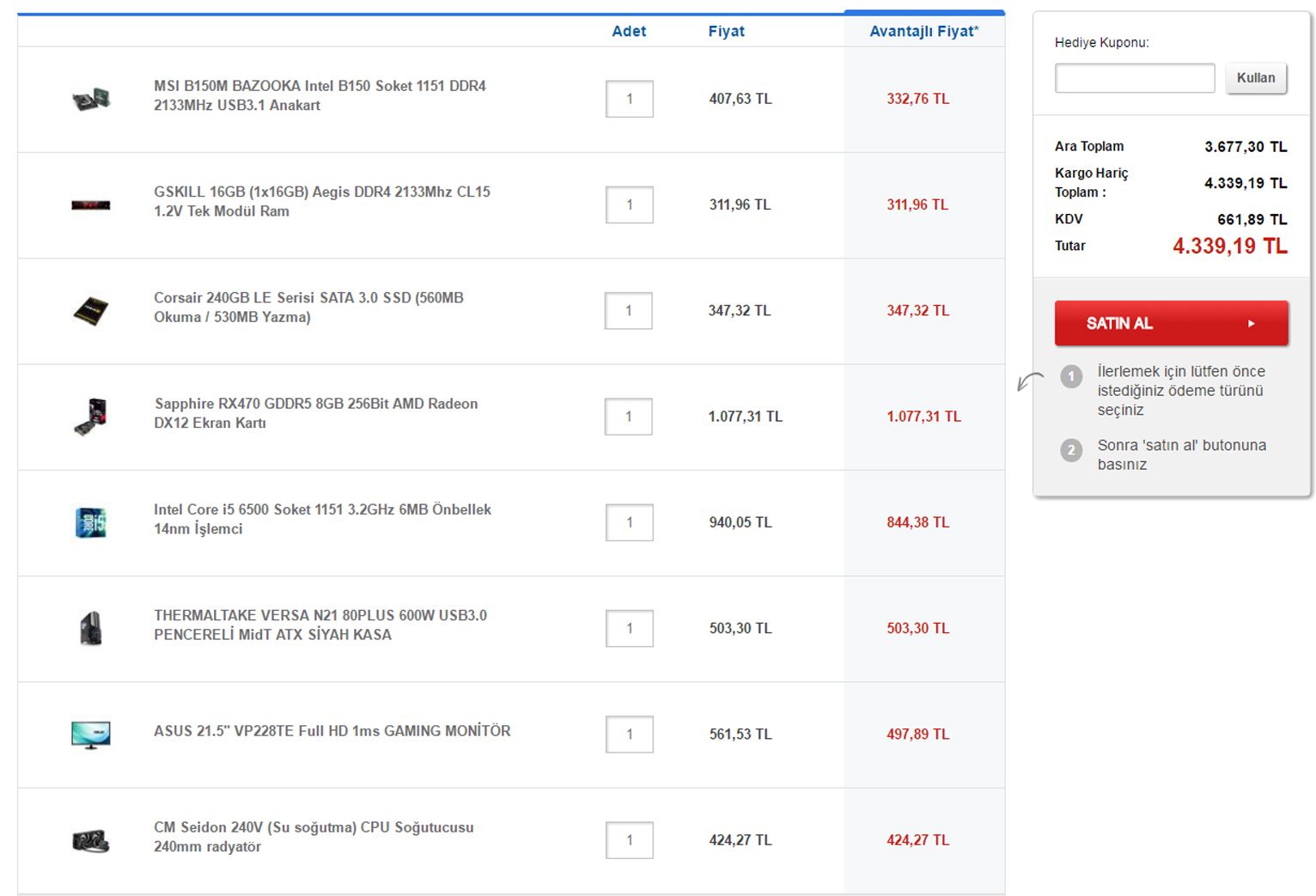Viewport: 1316px width, 896px height.
Task: Click the 497,89 TL discounted ASUS monitor price
Action: (918, 734)
